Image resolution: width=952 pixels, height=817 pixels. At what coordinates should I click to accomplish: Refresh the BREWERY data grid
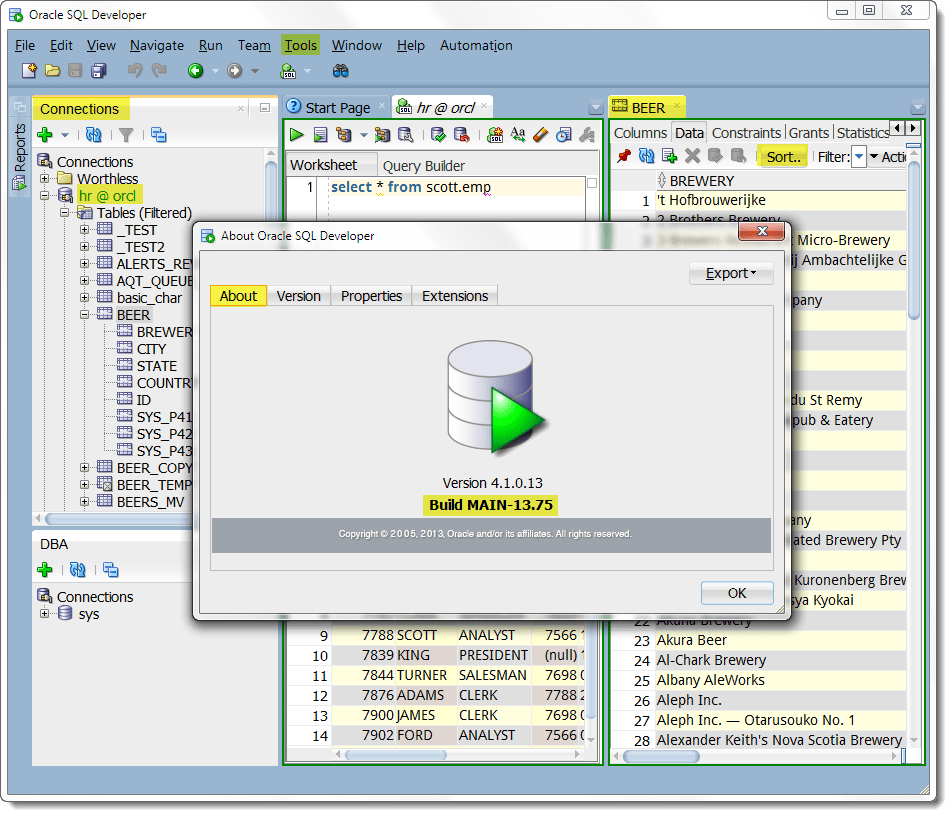(644, 155)
